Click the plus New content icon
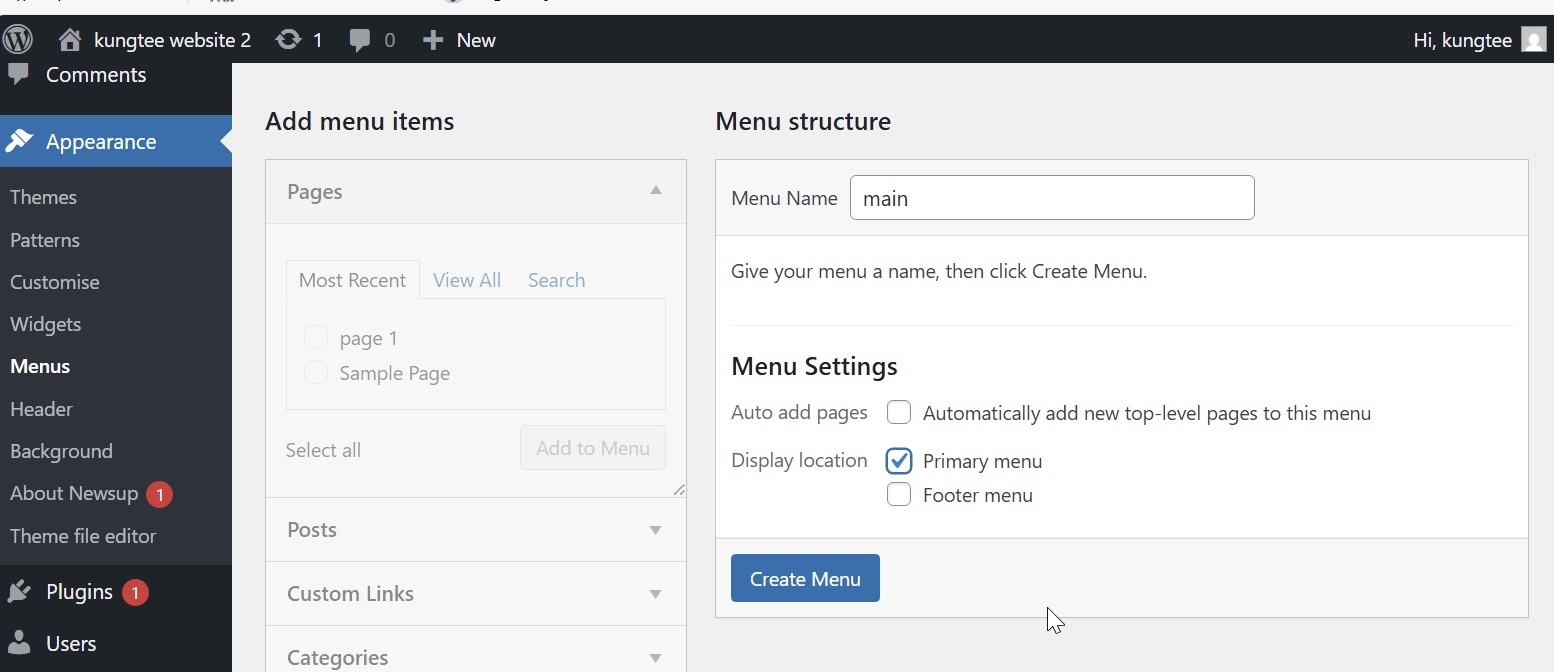This screenshot has width=1554, height=672. click(x=432, y=40)
